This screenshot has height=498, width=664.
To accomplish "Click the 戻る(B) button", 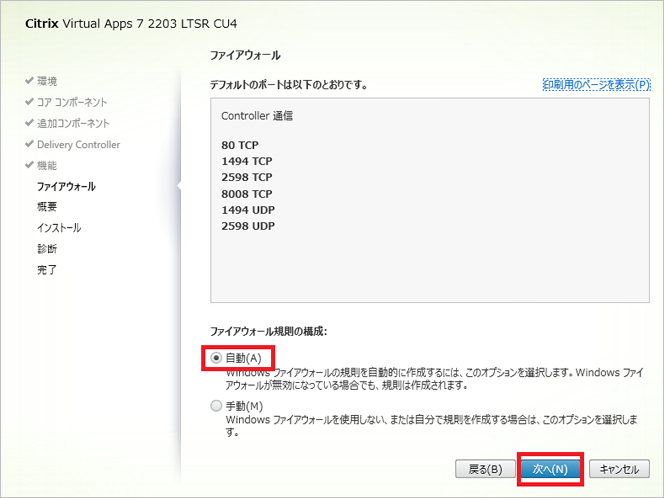I will [485, 469].
